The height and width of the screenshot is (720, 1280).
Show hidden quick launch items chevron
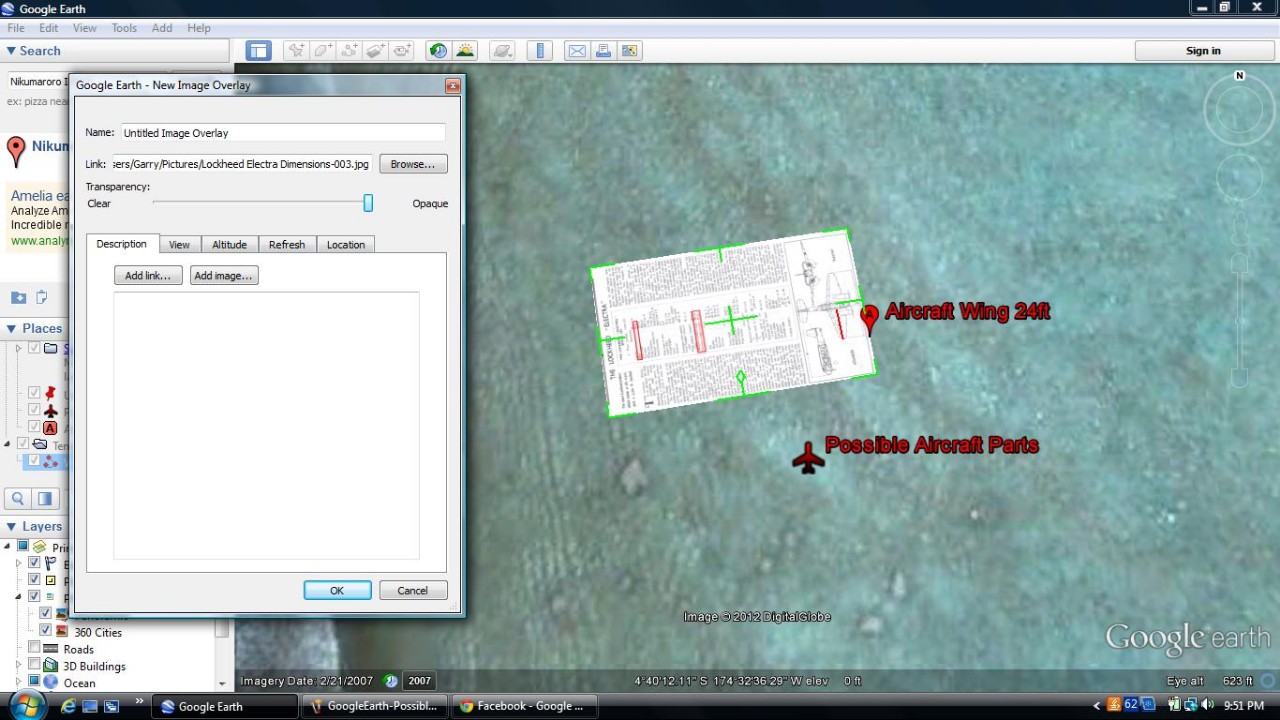[x=139, y=703]
